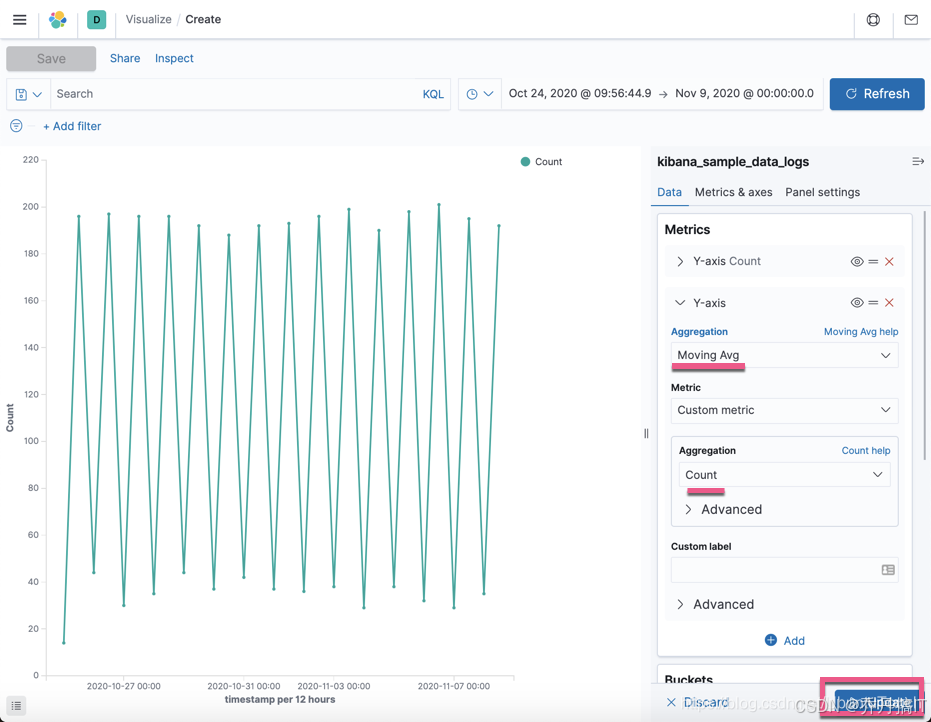Open Moving Avg help link
This screenshot has height=722, width=931.
(861, 332)
